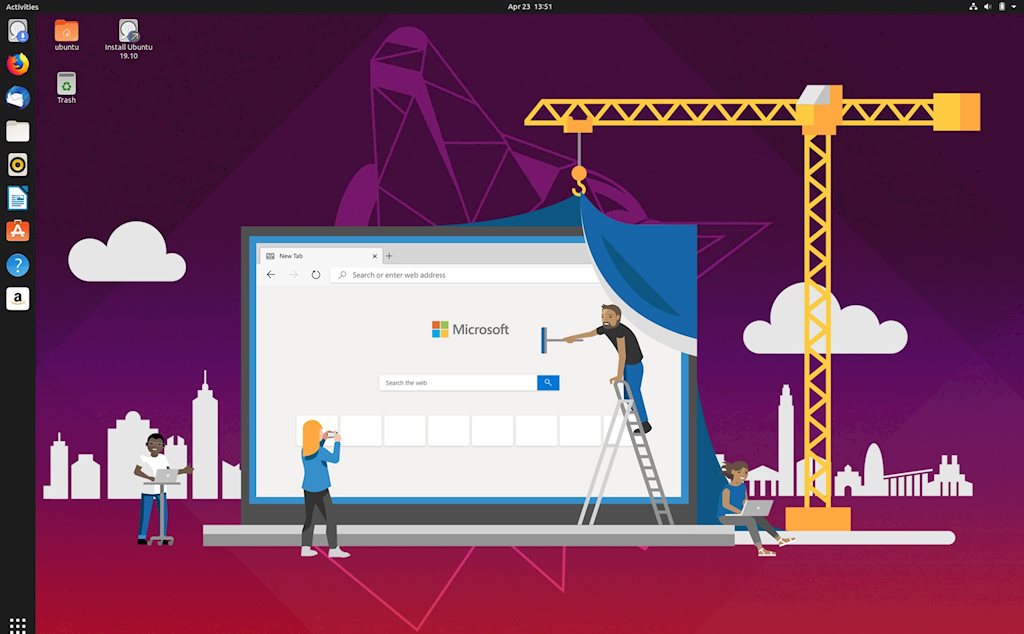Open the clock showing Apr 23 13:51
Image resolution: width=1024 pixels, height=634 pixels.
529,6
